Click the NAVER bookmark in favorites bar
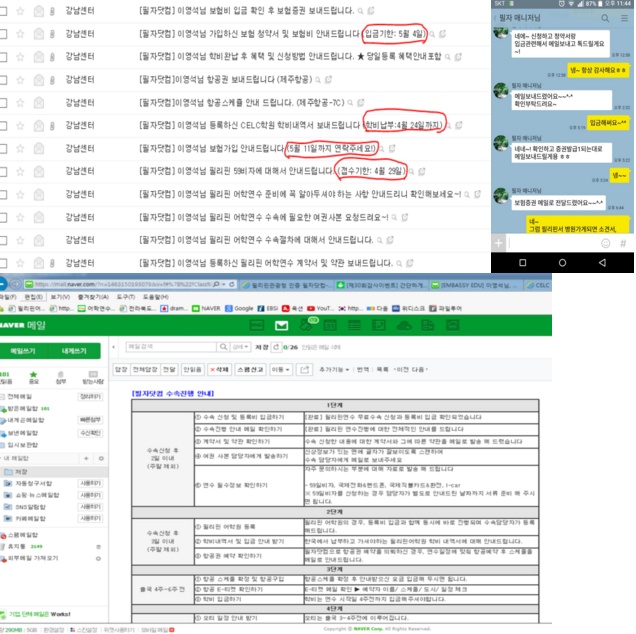This screenshot has height=634, width=636. [x=206, y=309]
